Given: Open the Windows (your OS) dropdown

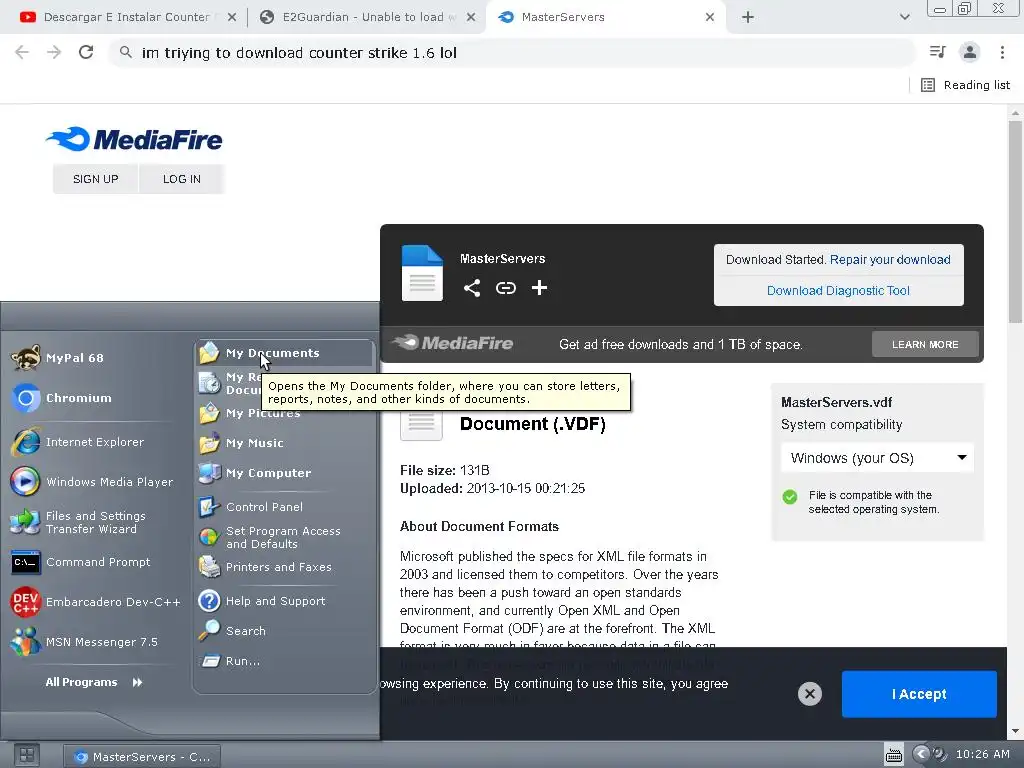Looking at the screenshot, I should pyautogui.click(x=877, y=458).
